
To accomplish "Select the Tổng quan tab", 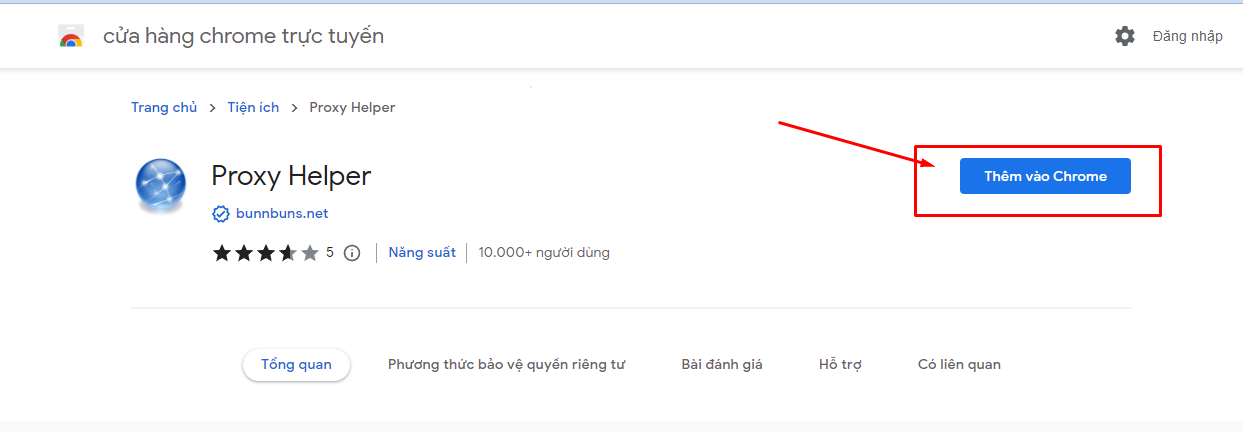I will click(x=296, y=365).
